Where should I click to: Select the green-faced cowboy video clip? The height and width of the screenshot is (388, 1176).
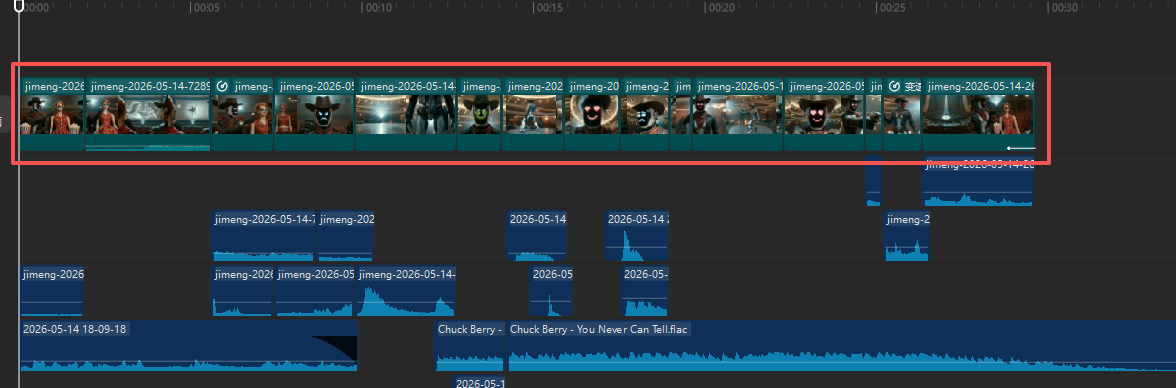pyautogui.click(x=479, y=114)
